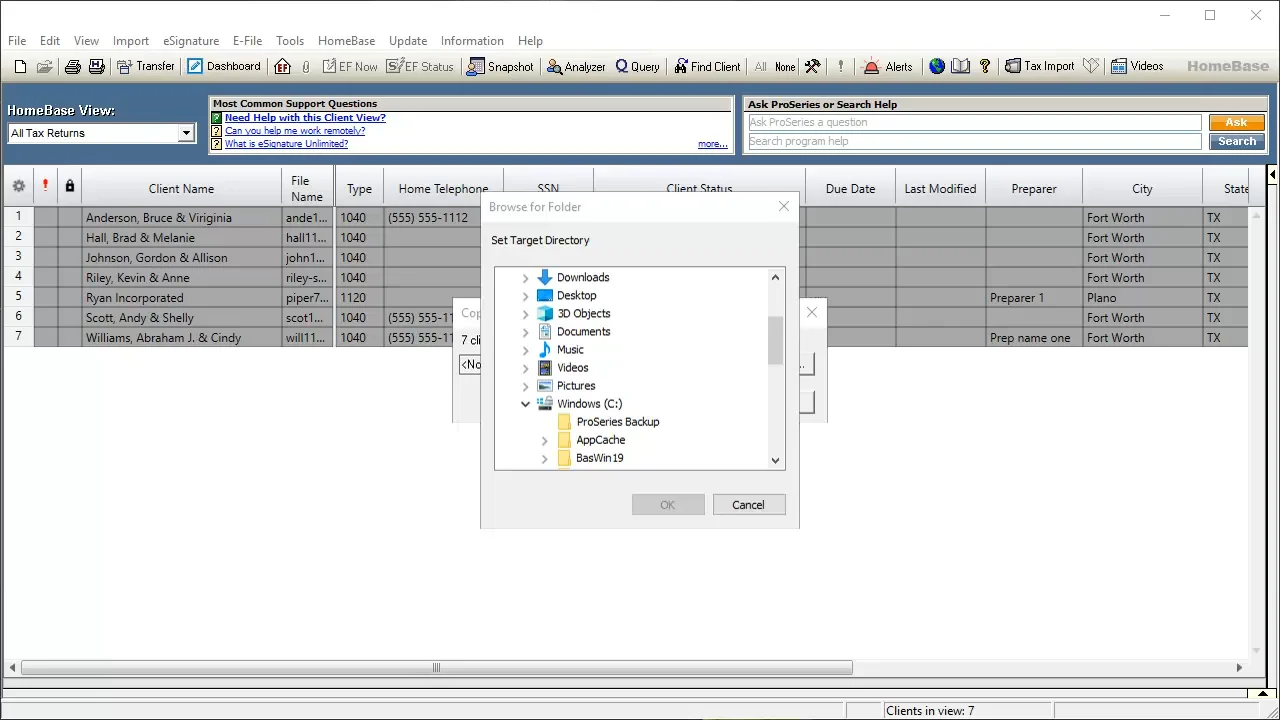Open the E-File menu
Viewport: 1280px width, 720px height.
[247, 41]
